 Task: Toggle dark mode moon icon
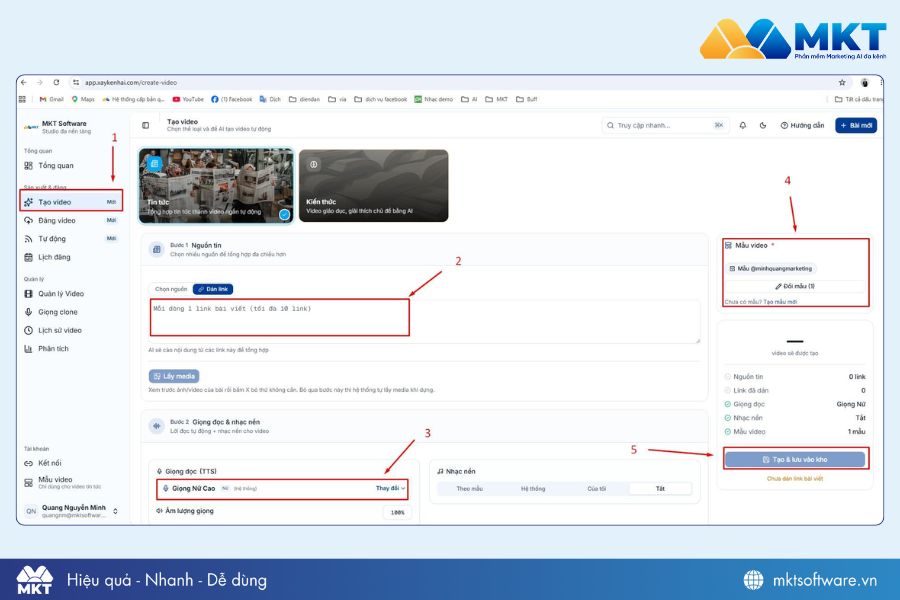coord(763,125)
